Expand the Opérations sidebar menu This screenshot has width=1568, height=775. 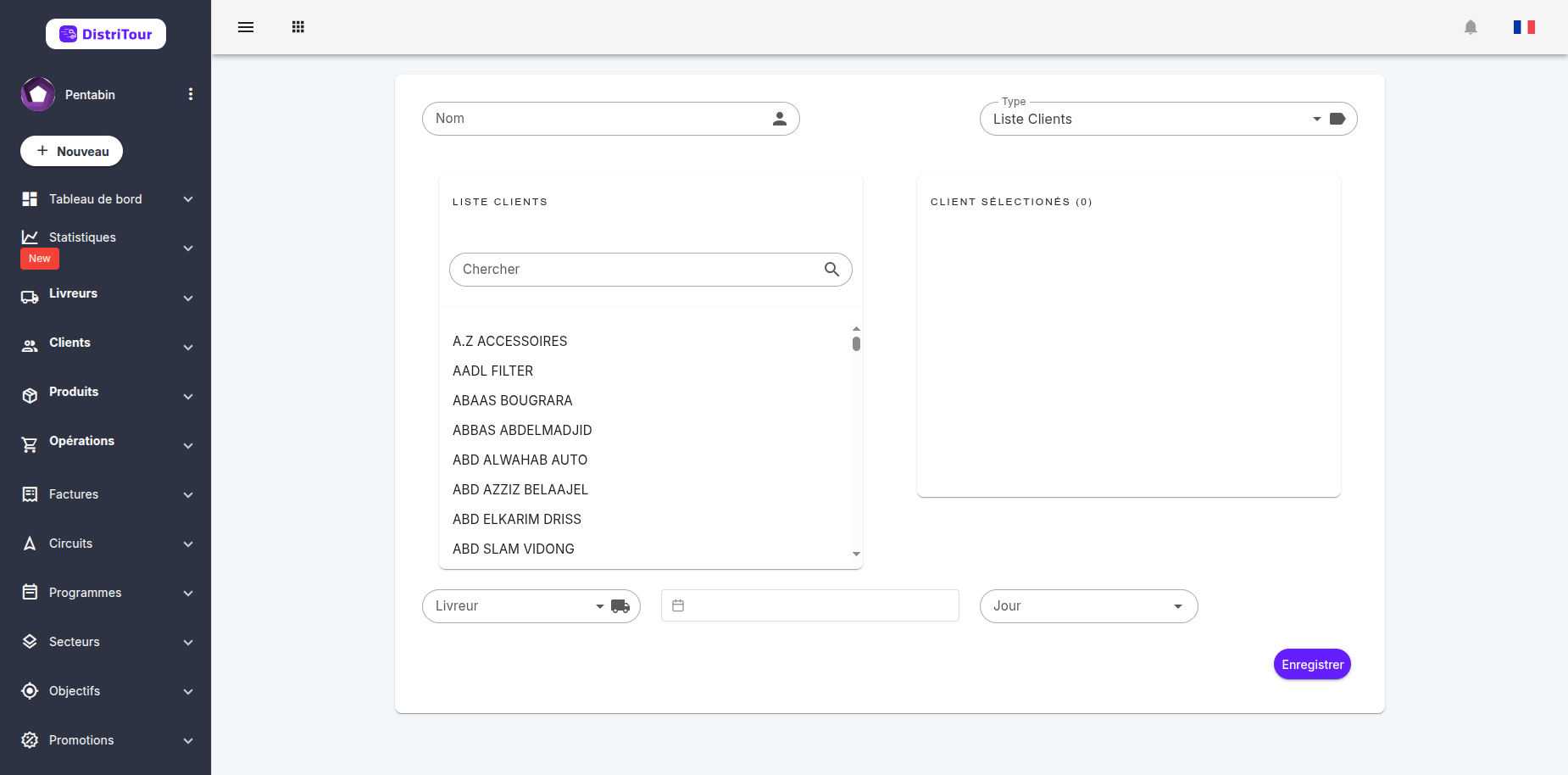tap(106, 442)
